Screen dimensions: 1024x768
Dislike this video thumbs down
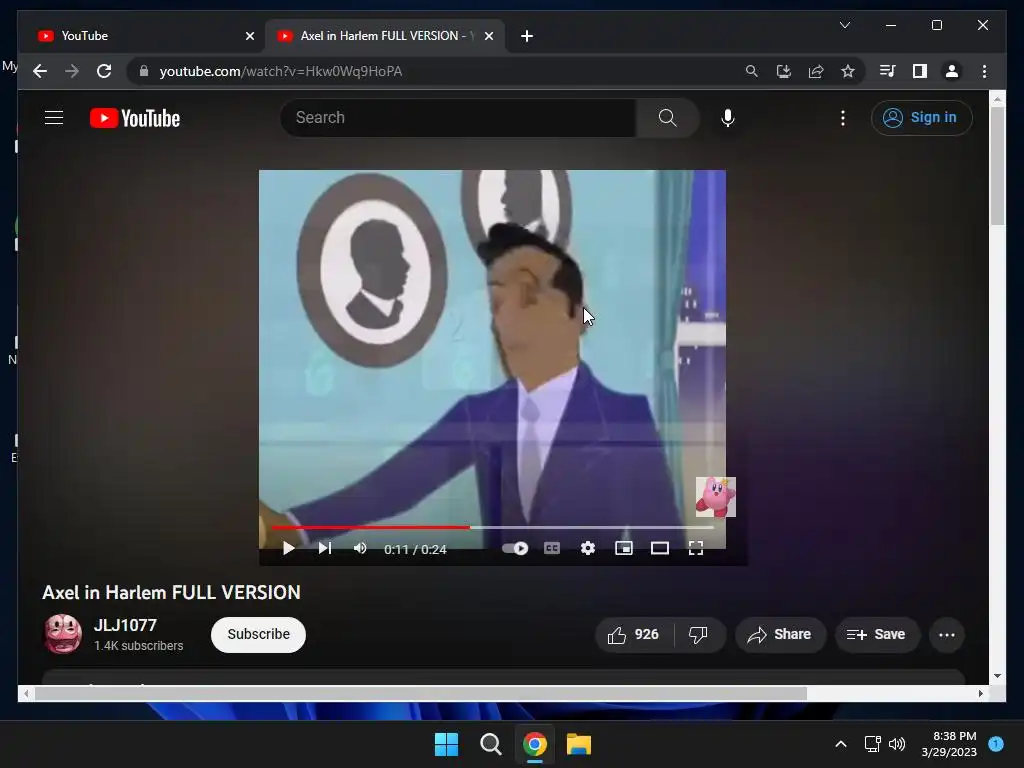[698, 635]
